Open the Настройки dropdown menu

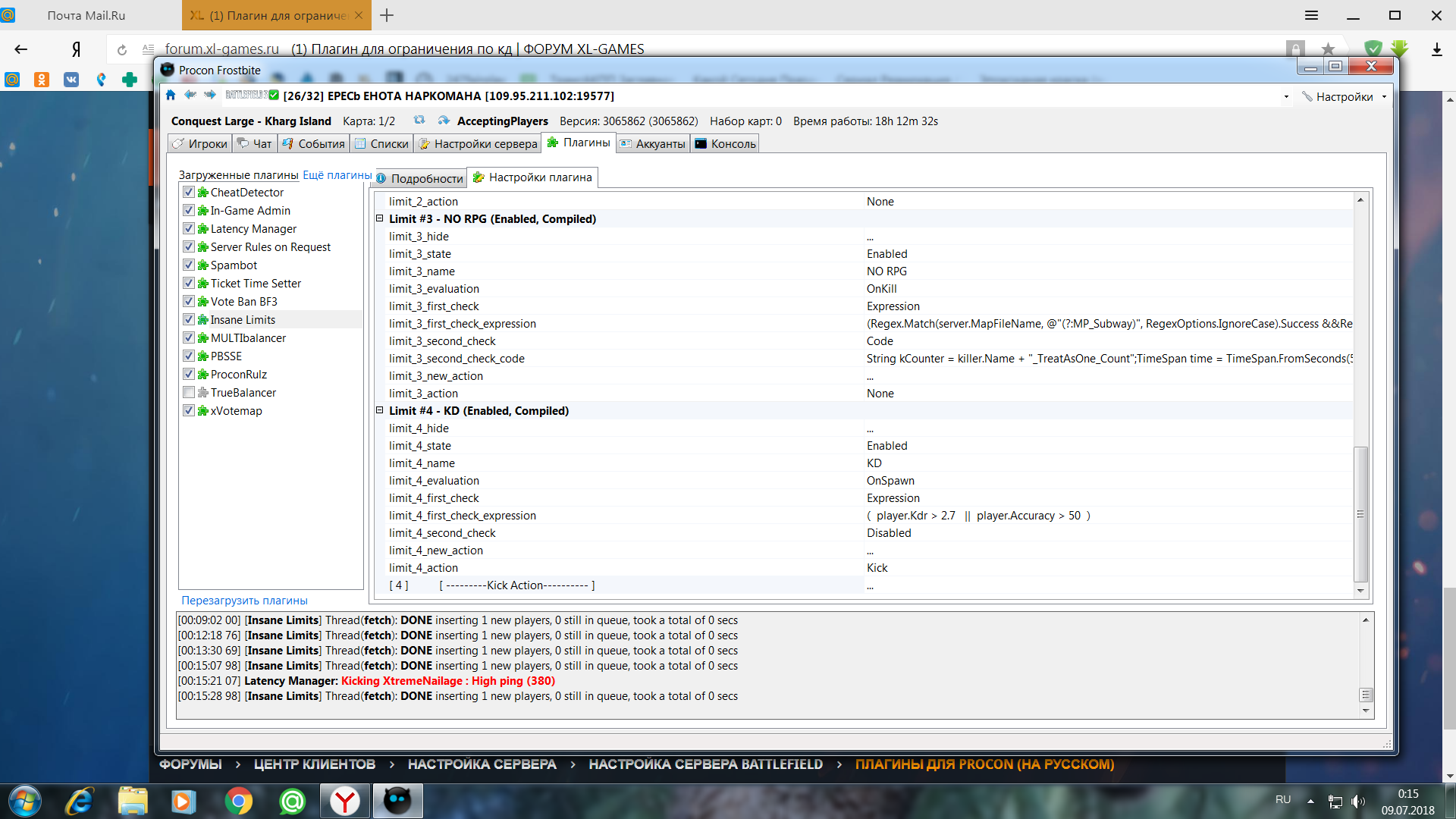(1344, 96)
